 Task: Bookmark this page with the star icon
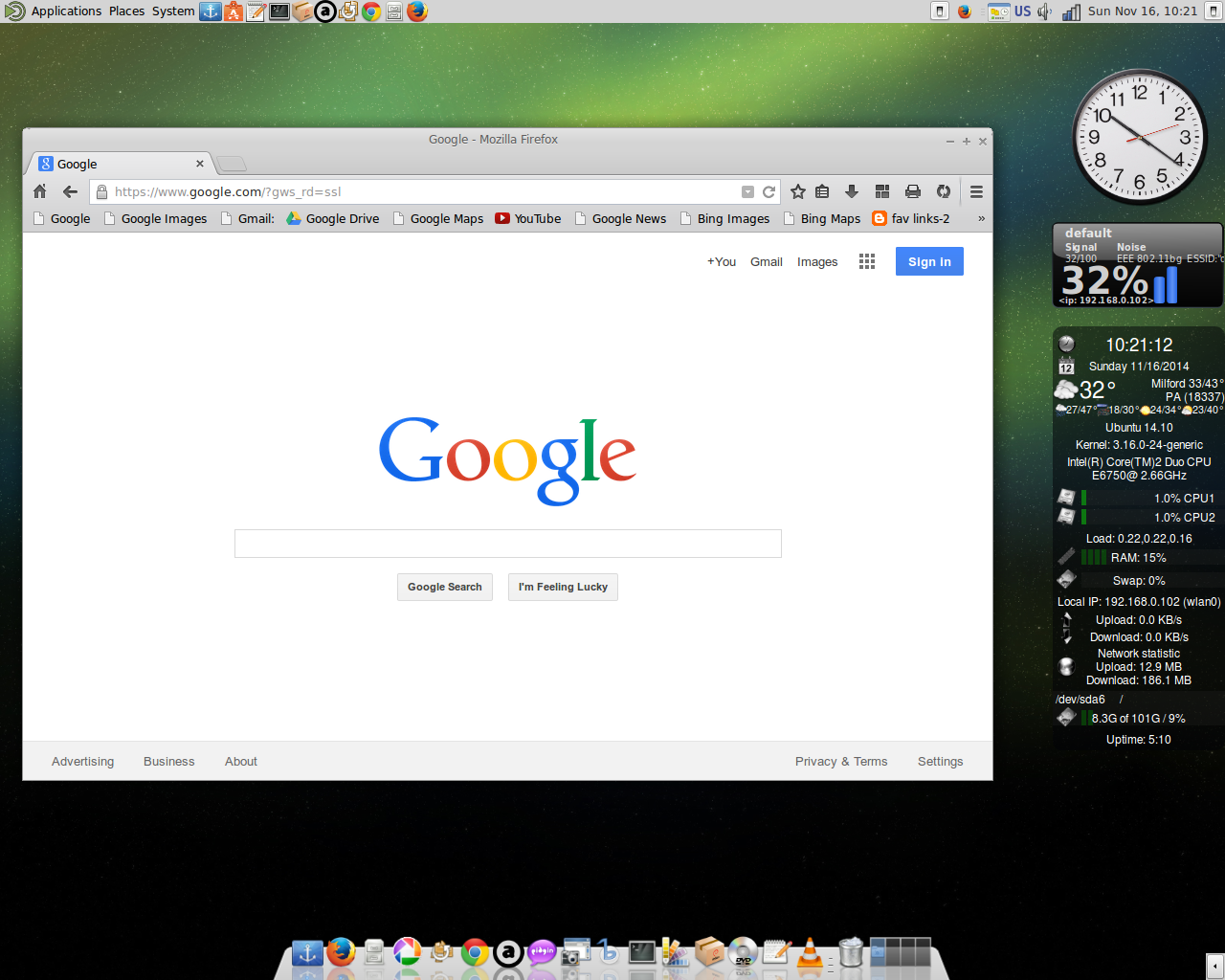click(x=798, y=191)
